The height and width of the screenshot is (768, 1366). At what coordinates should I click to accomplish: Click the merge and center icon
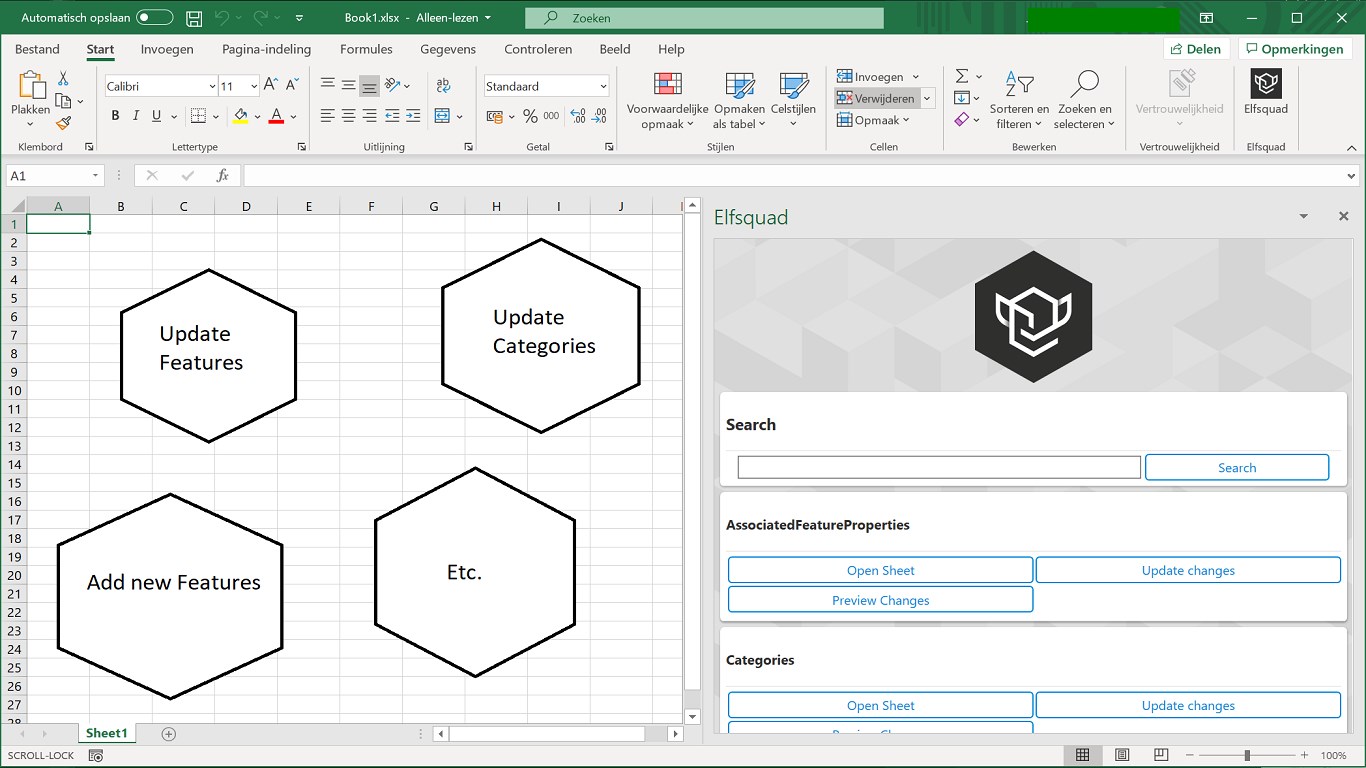[443, 116]
